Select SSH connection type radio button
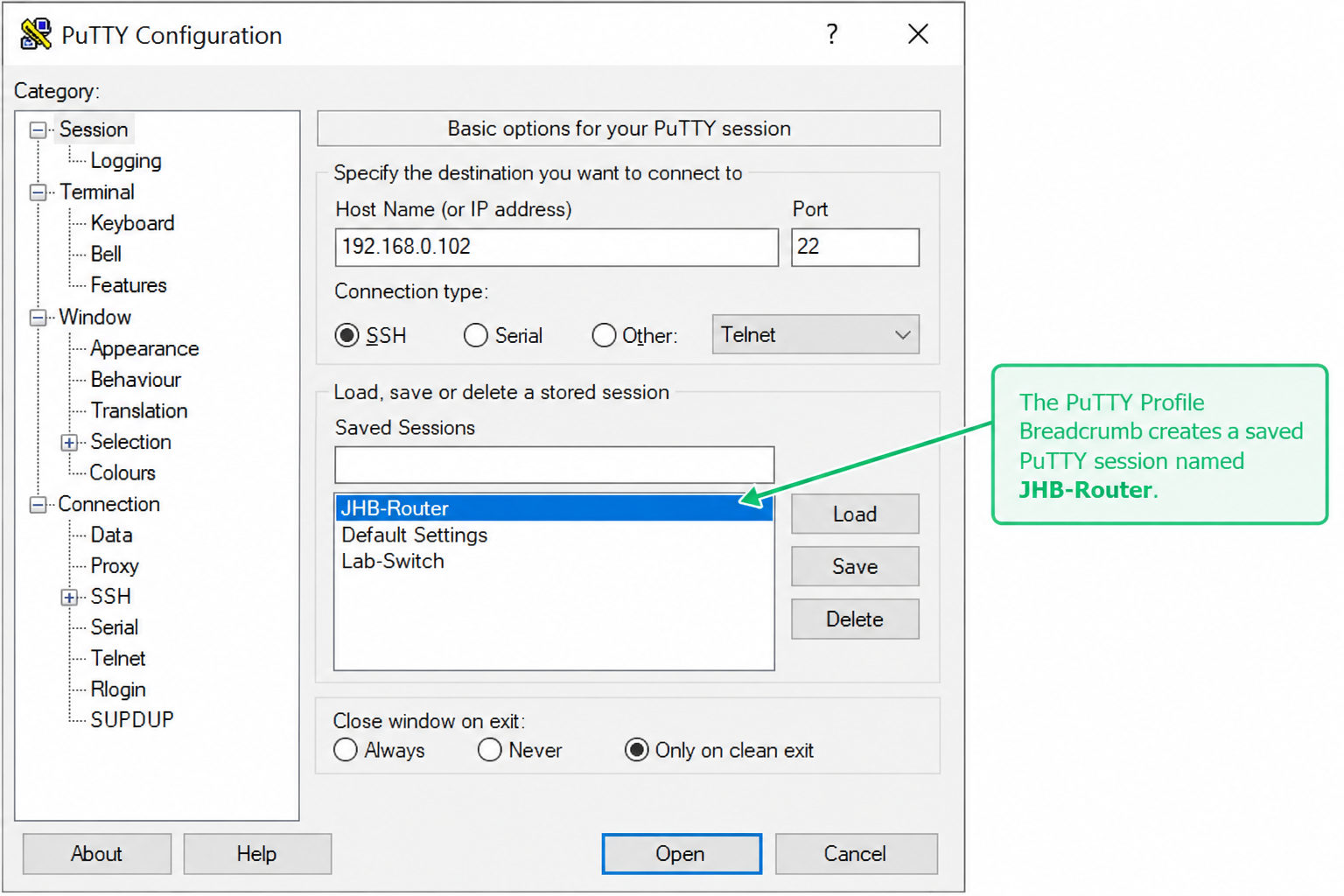 coord(347,335)
